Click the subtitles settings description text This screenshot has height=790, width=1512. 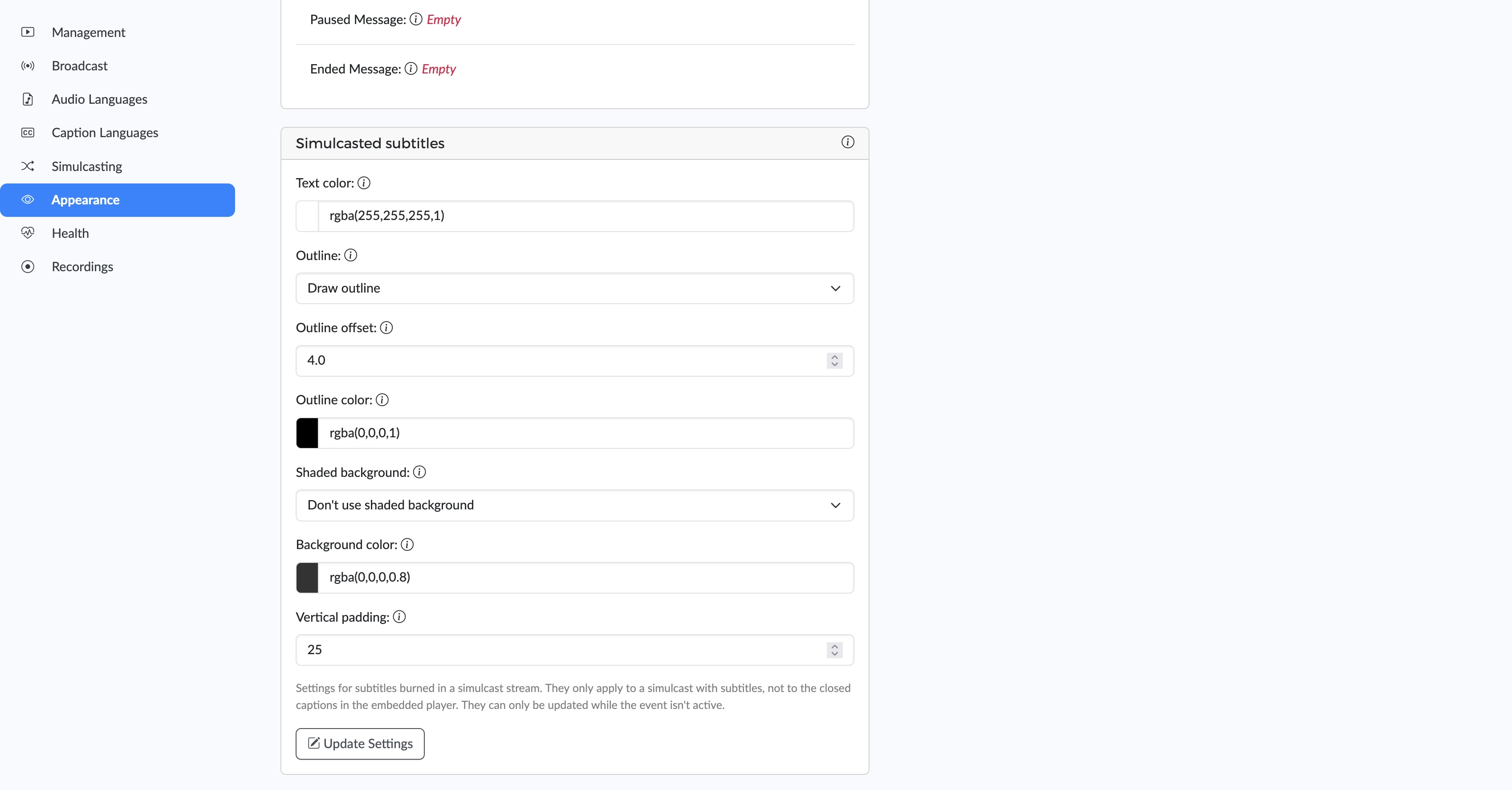[x=573, y=696]
